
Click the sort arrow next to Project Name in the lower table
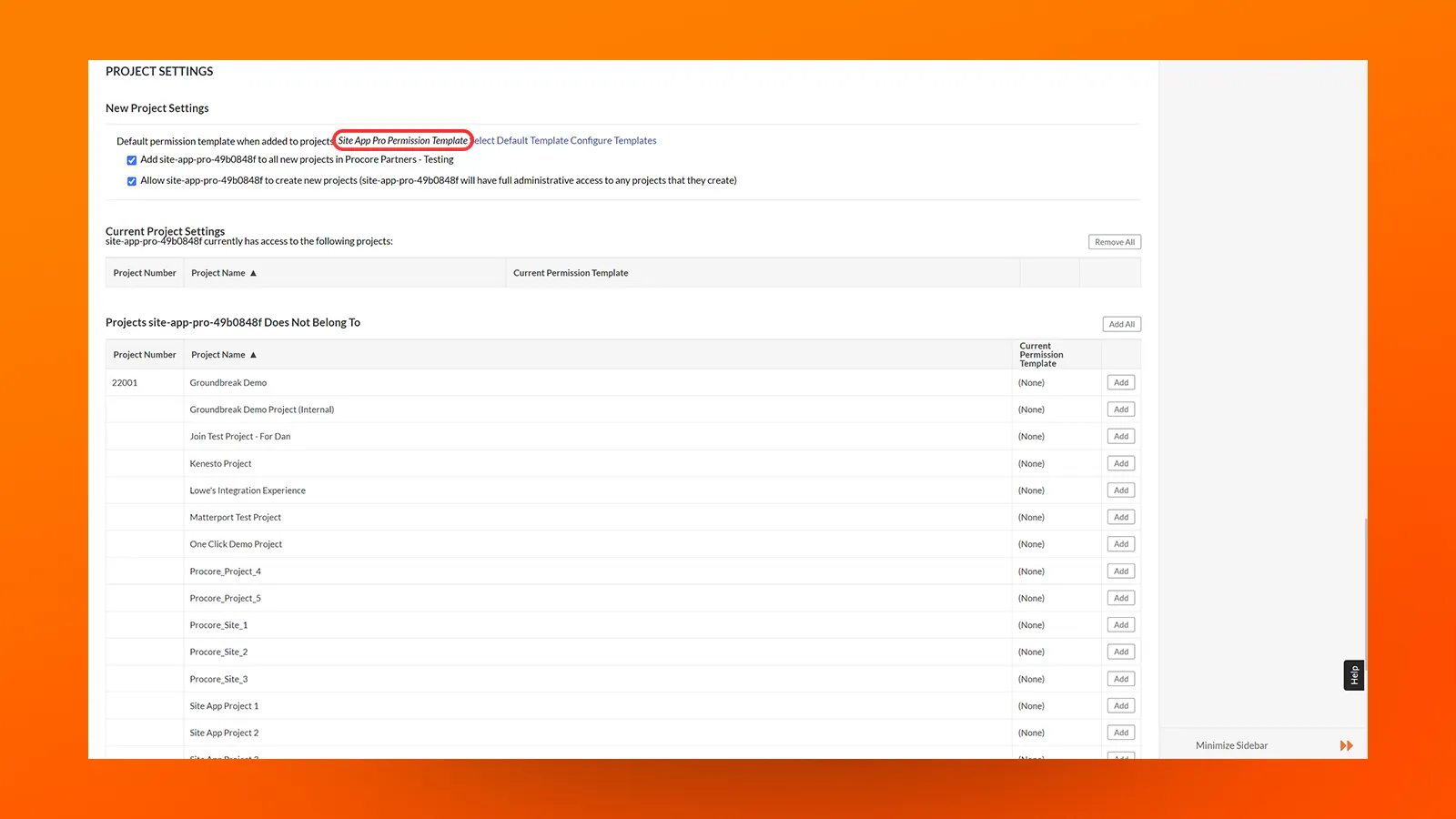[x=253, y=354]
